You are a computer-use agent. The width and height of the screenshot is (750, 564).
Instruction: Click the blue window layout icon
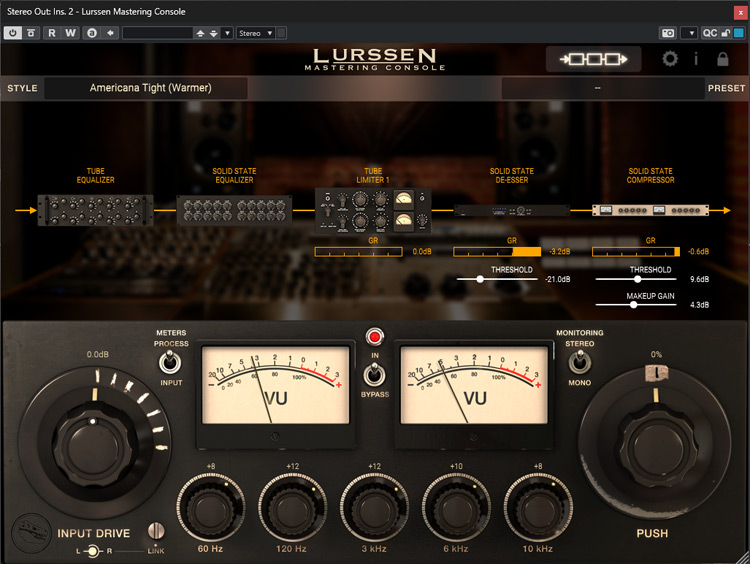coord(739,33)
